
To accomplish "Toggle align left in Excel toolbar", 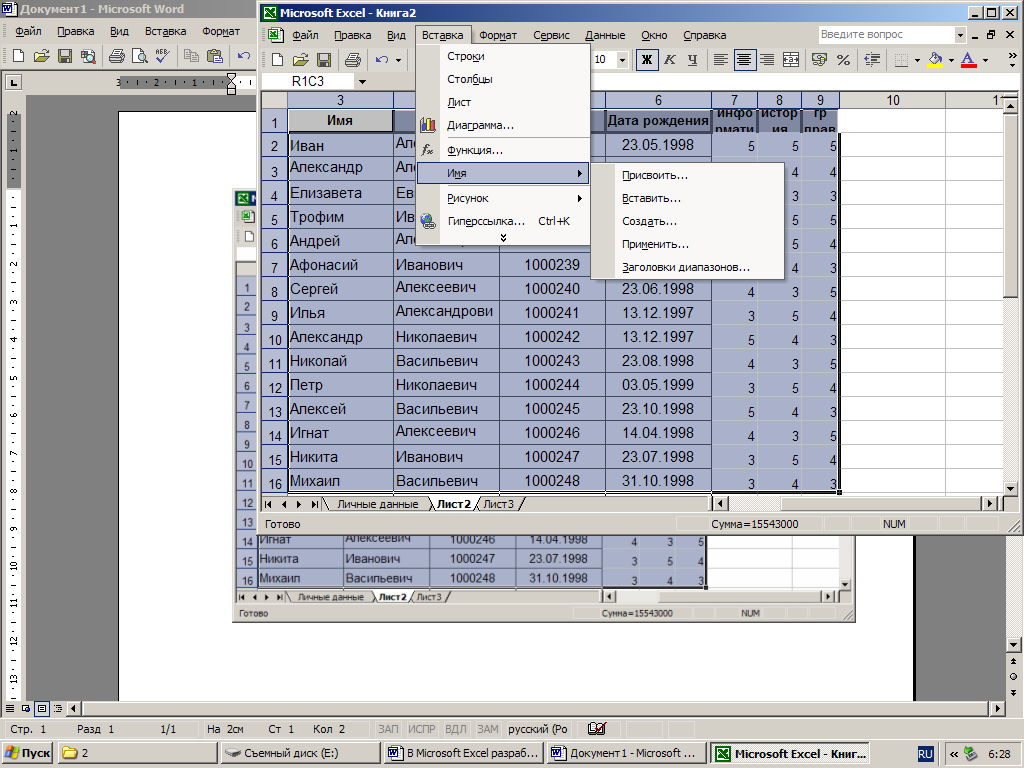I will pos(720,60).
